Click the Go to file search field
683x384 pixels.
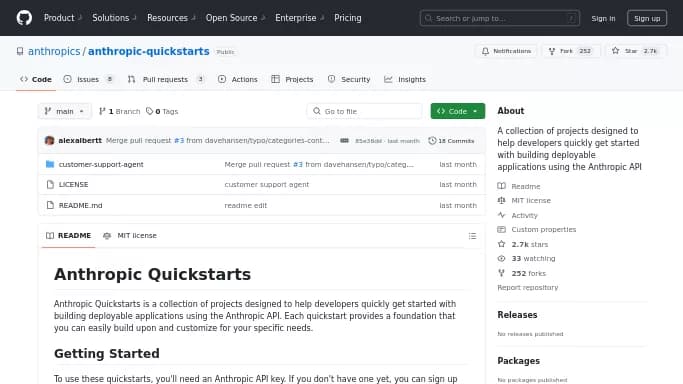[365, 111]
